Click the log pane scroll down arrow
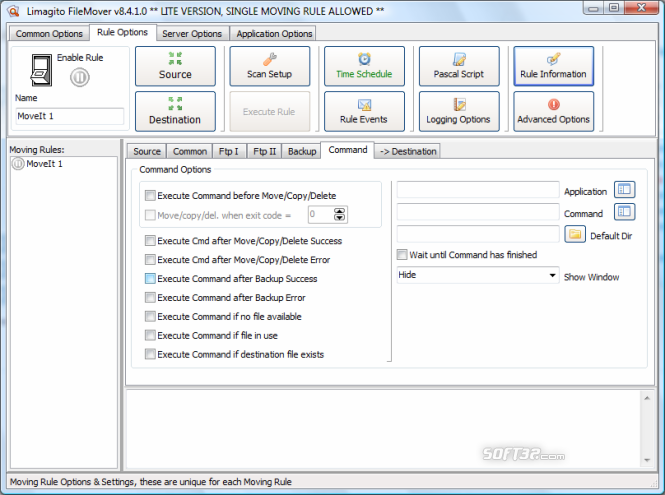The width and height of the screenshot is (665, 495). [x=647, y=460]
